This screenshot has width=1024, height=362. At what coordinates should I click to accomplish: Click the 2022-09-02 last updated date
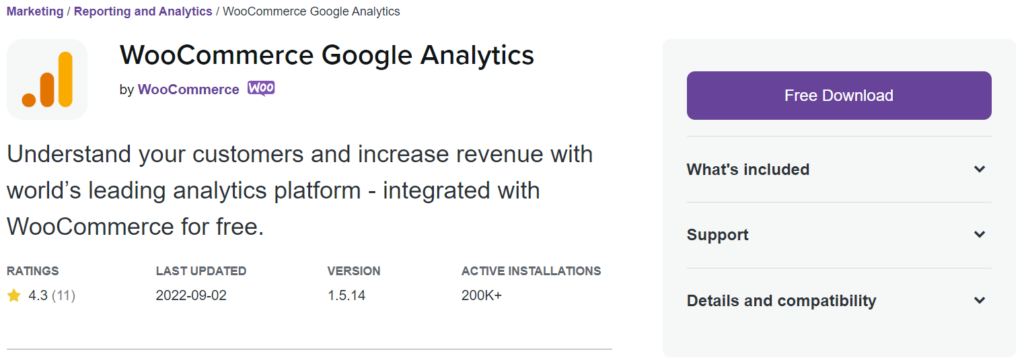[x=191, y=296]
